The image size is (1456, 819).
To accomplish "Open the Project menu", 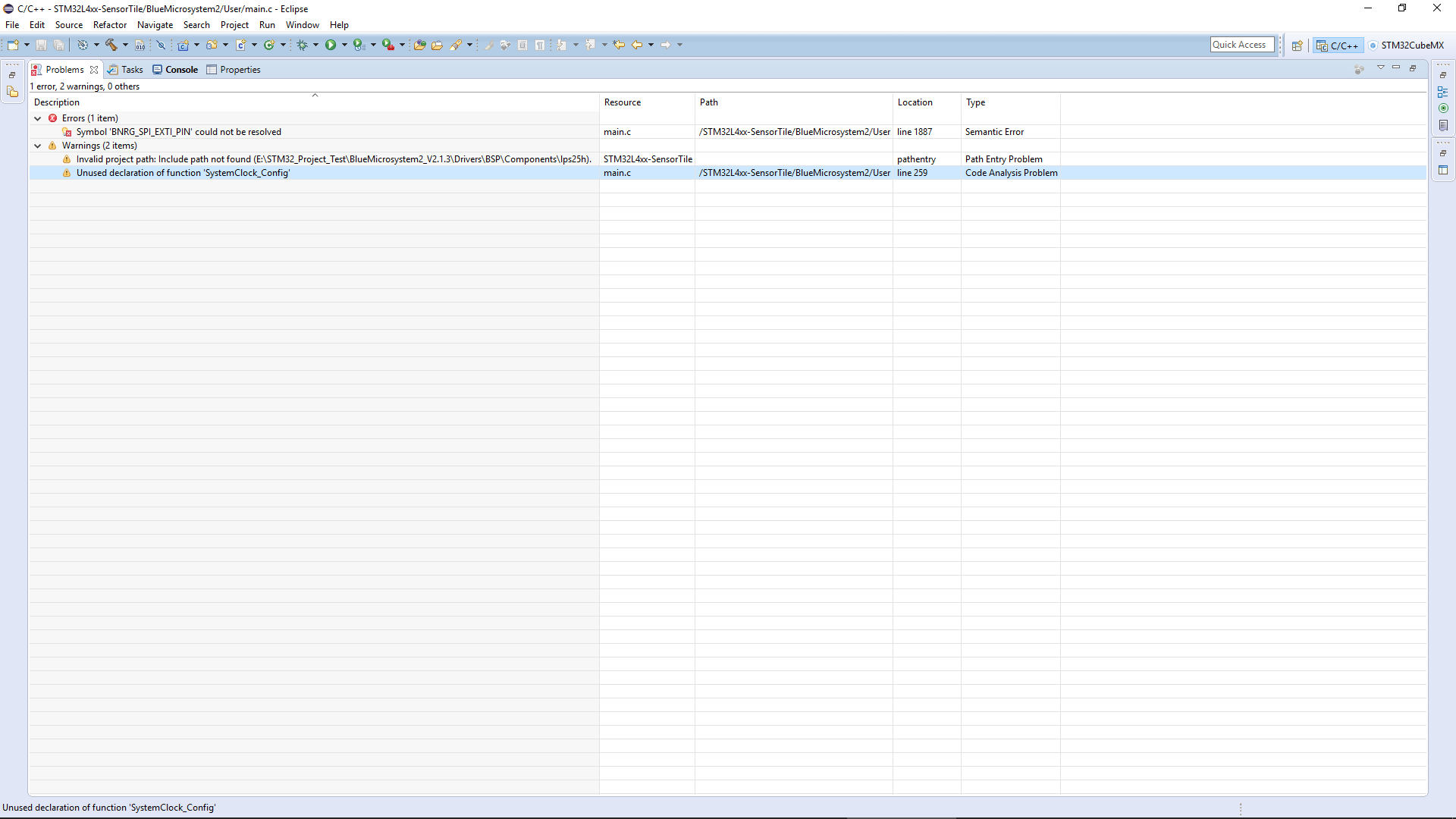I will (234, 25).
